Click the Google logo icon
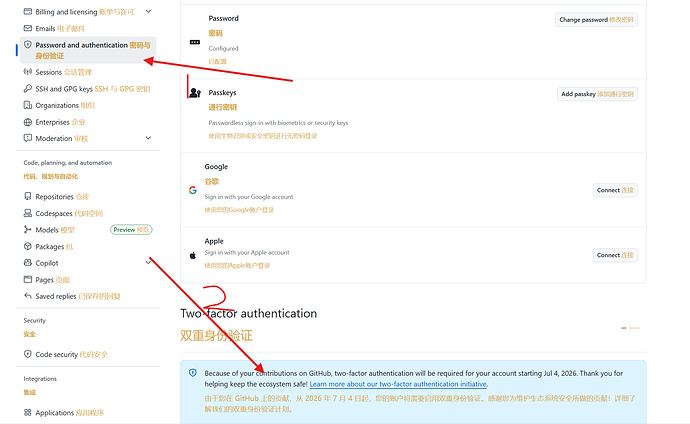 (x=193, y=190)
